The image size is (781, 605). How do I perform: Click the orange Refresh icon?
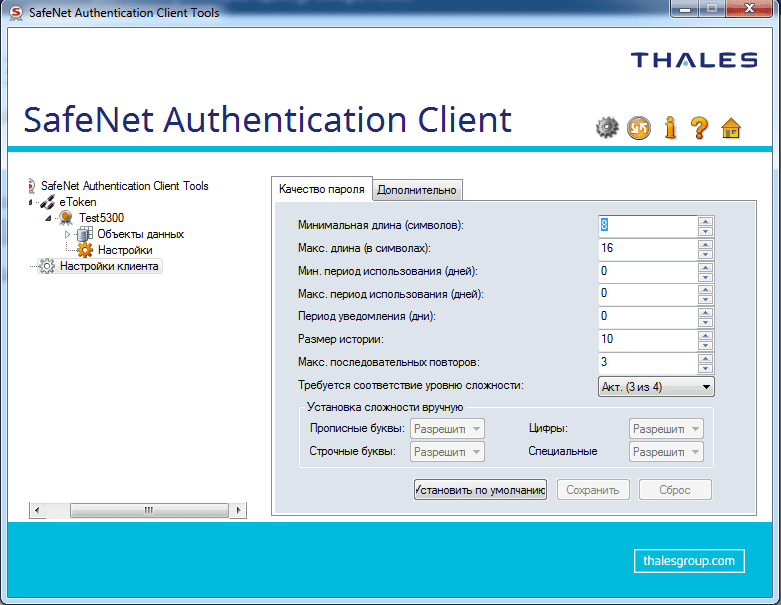click(639, 128)
